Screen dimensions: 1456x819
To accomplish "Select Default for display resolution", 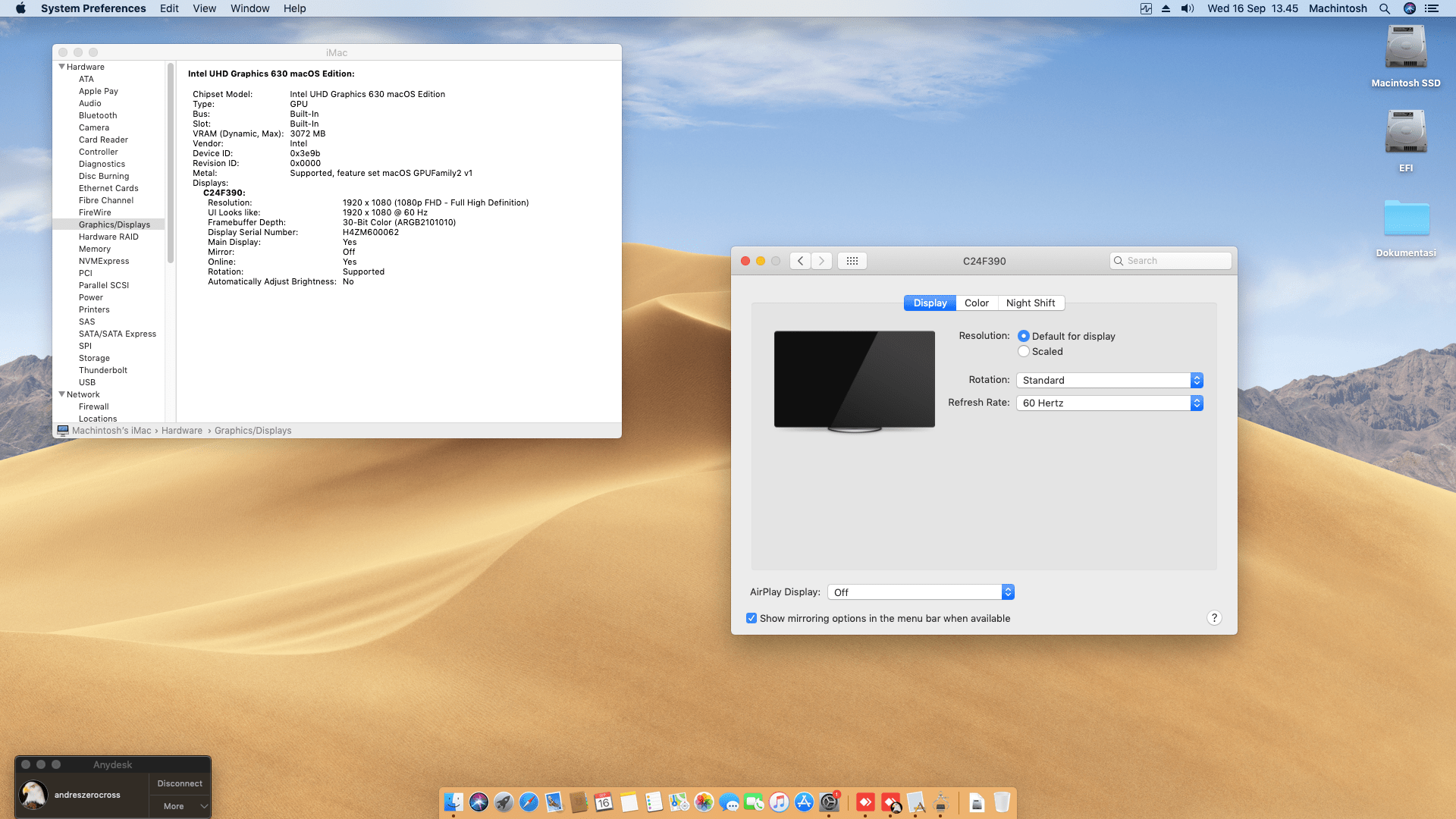I will (x=1024, y=336).
